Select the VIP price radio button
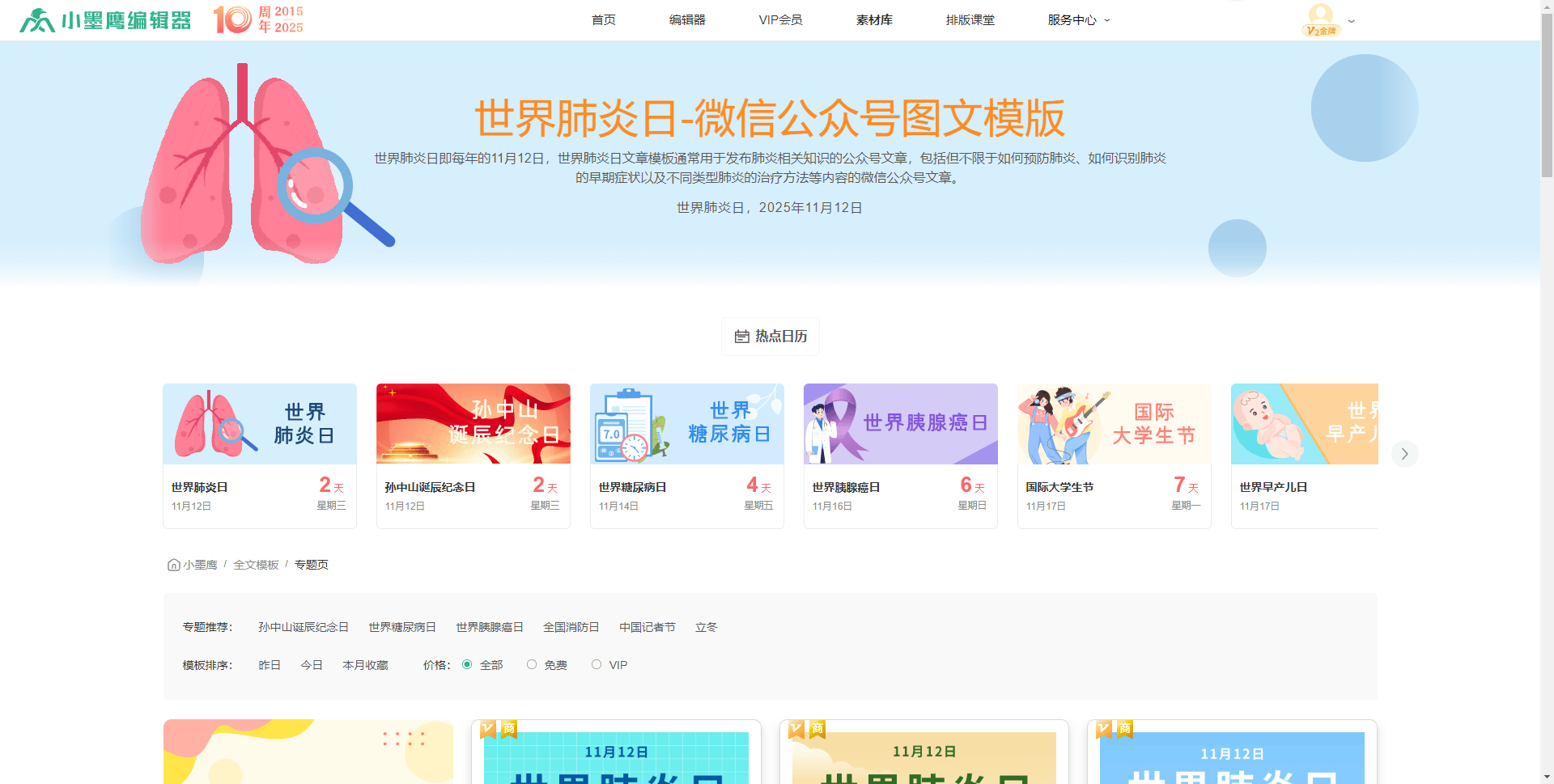 coord(597,664)
